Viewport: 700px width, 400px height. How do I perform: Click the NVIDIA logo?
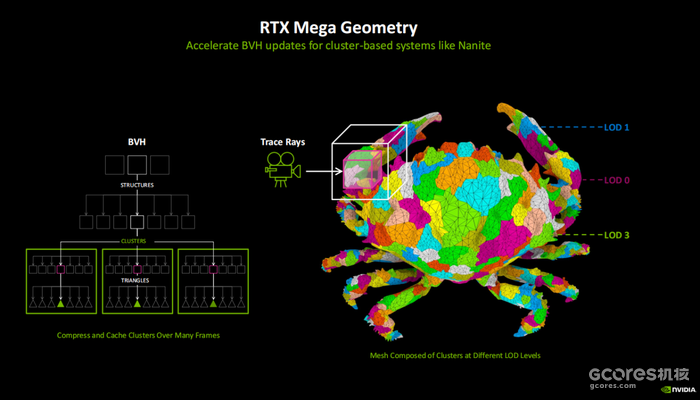(x=678, y=390)
